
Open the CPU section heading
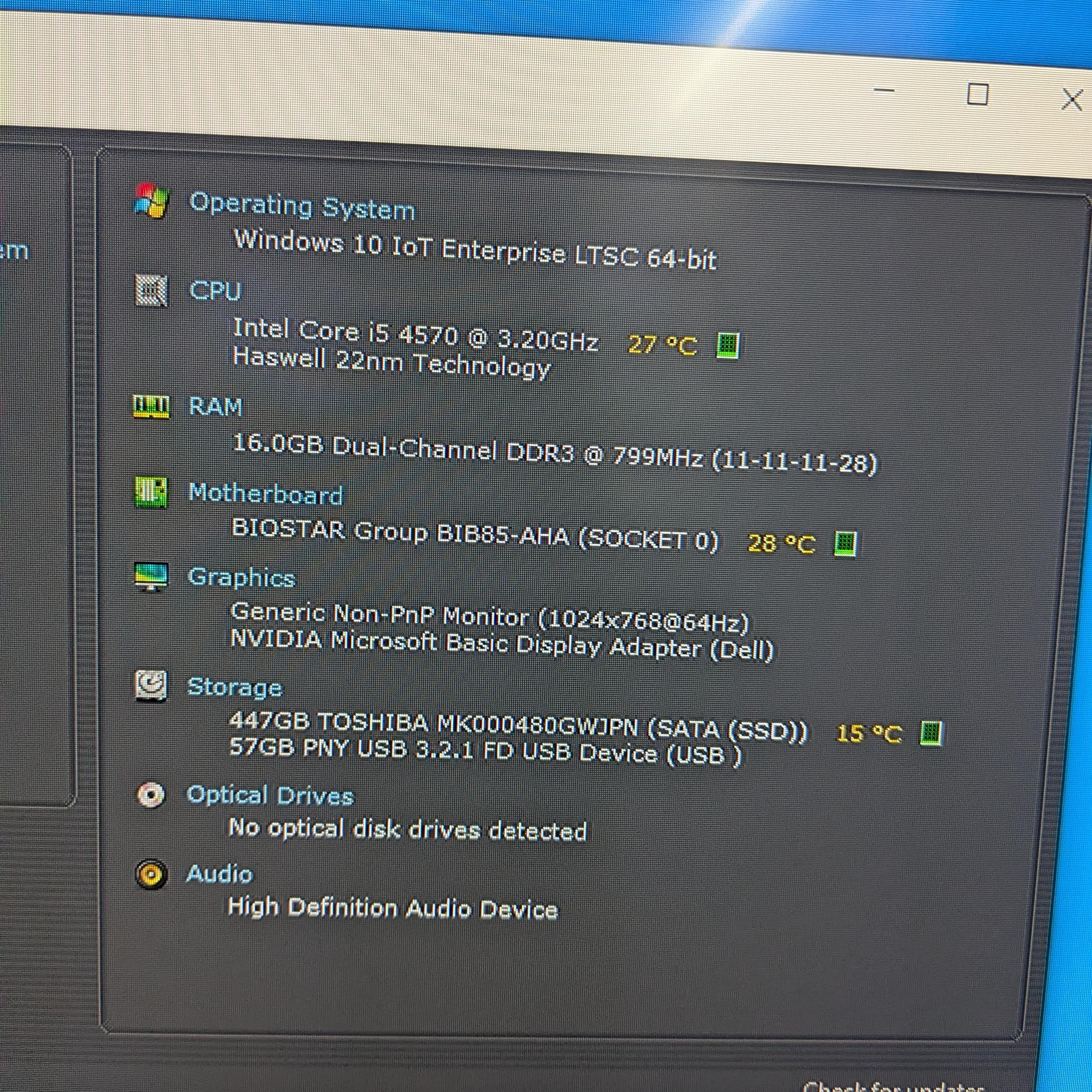pyautogui.click(x=215, y=291)
